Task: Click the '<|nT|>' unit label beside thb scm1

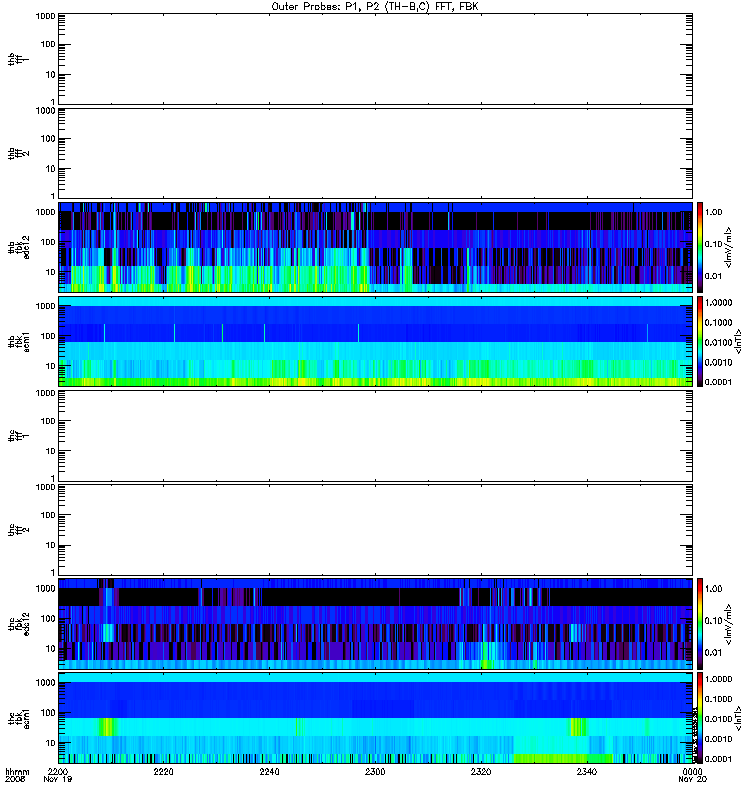Action: (737, 342)
